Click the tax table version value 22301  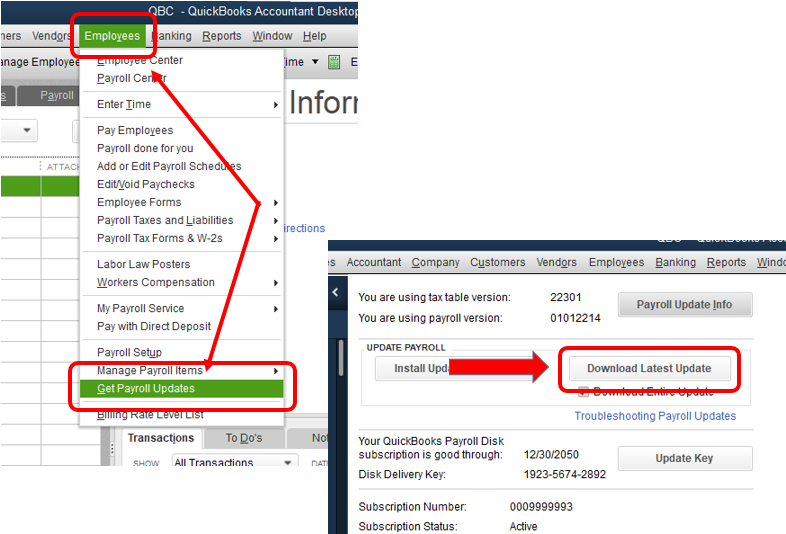tap(565, 297)
